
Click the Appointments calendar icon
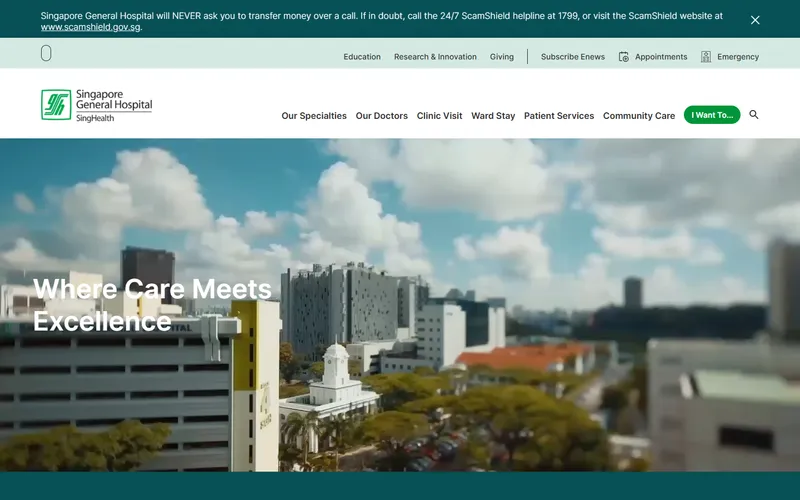[x=623, y=57]
